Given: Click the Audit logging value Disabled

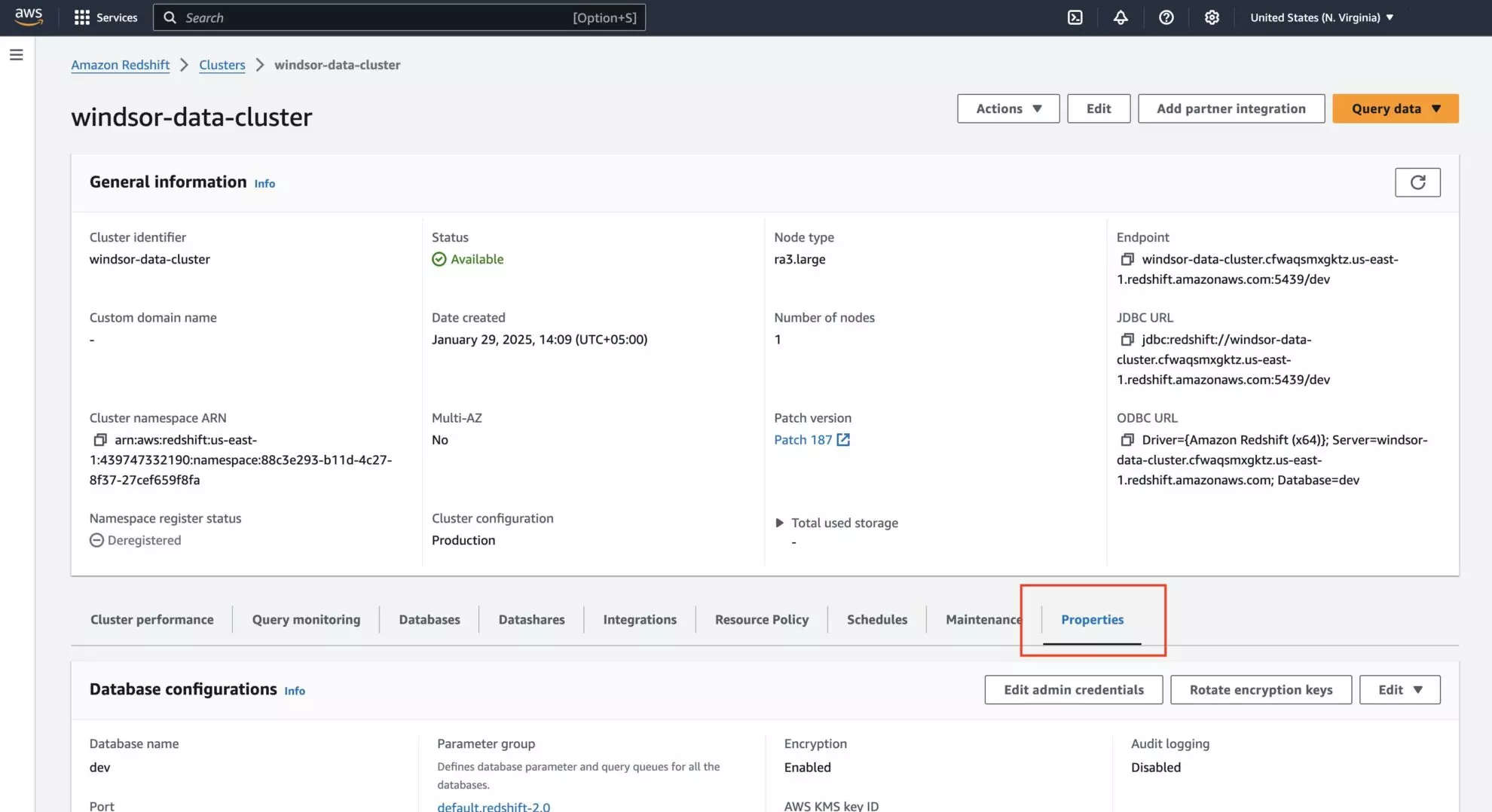Looking at the screenshot, I should pos(1155,768).
